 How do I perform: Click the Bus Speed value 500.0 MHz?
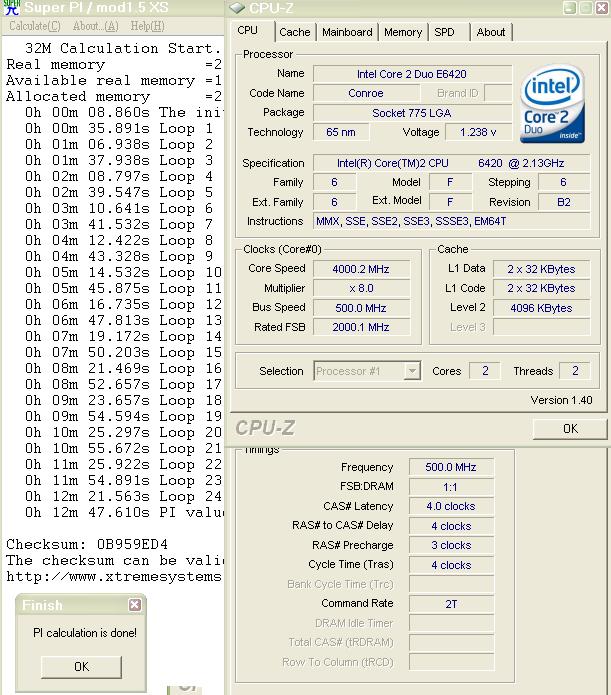point(361,308)
